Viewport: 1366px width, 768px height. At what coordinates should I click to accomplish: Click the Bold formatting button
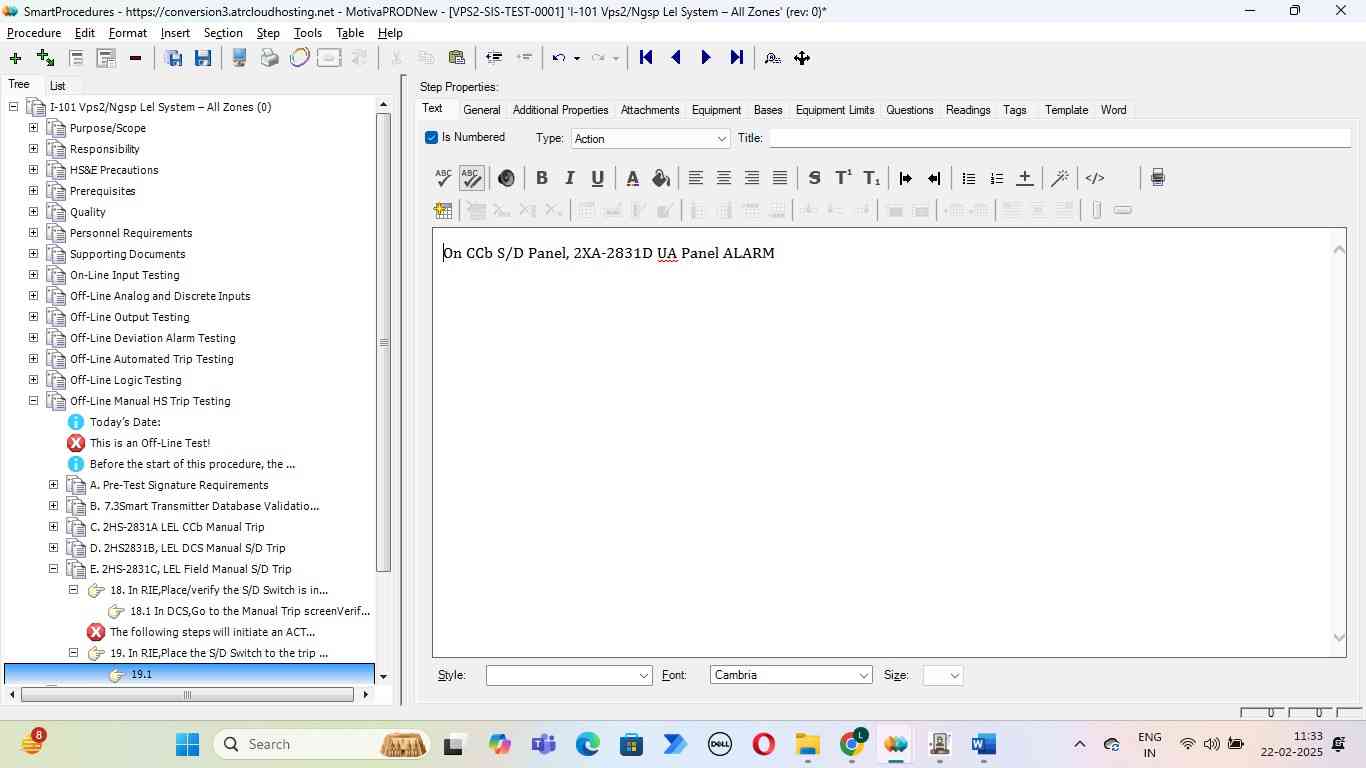(541, 178)
